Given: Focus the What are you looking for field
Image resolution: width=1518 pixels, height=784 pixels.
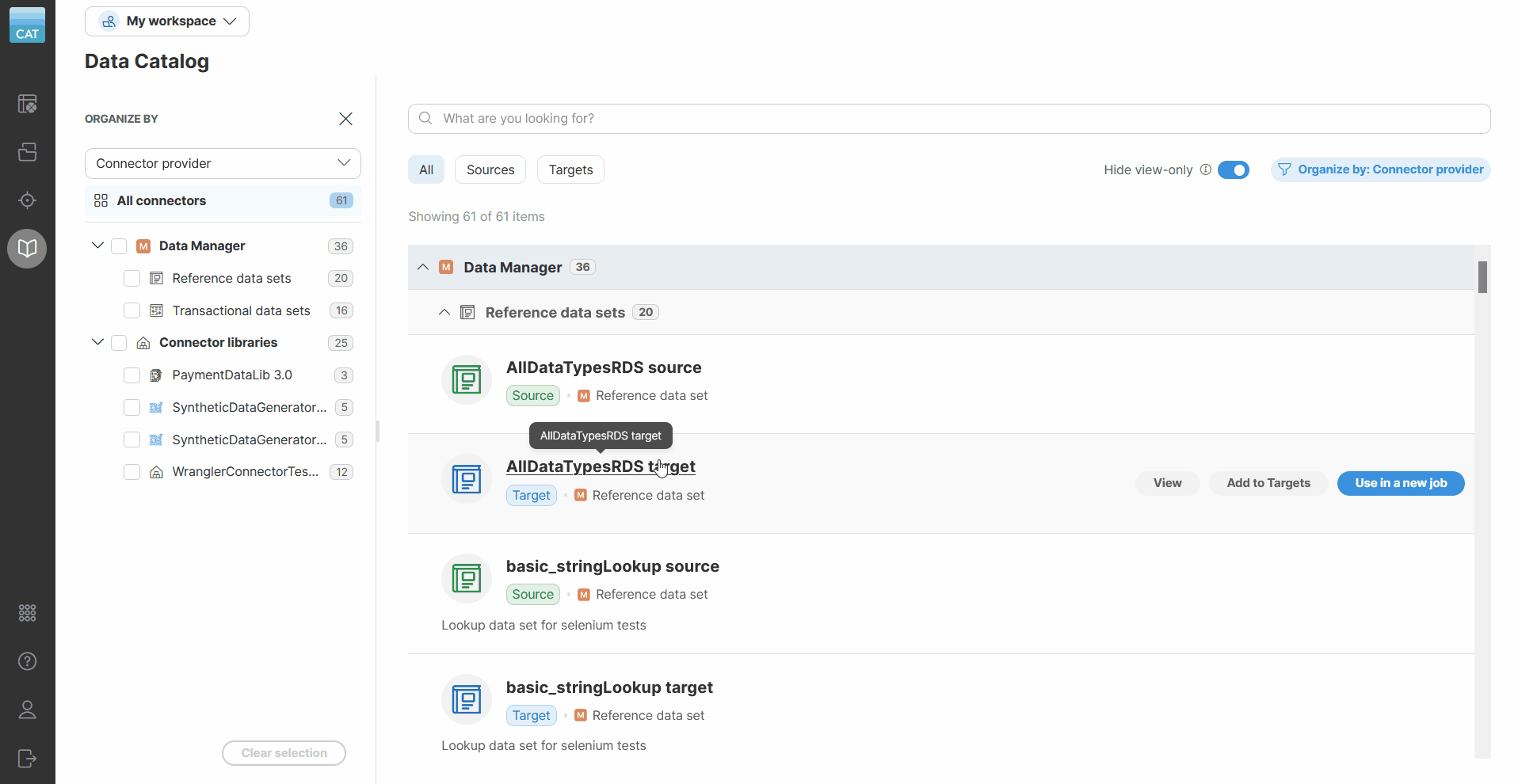Looking at the screenshot, I should pos(949,119).
